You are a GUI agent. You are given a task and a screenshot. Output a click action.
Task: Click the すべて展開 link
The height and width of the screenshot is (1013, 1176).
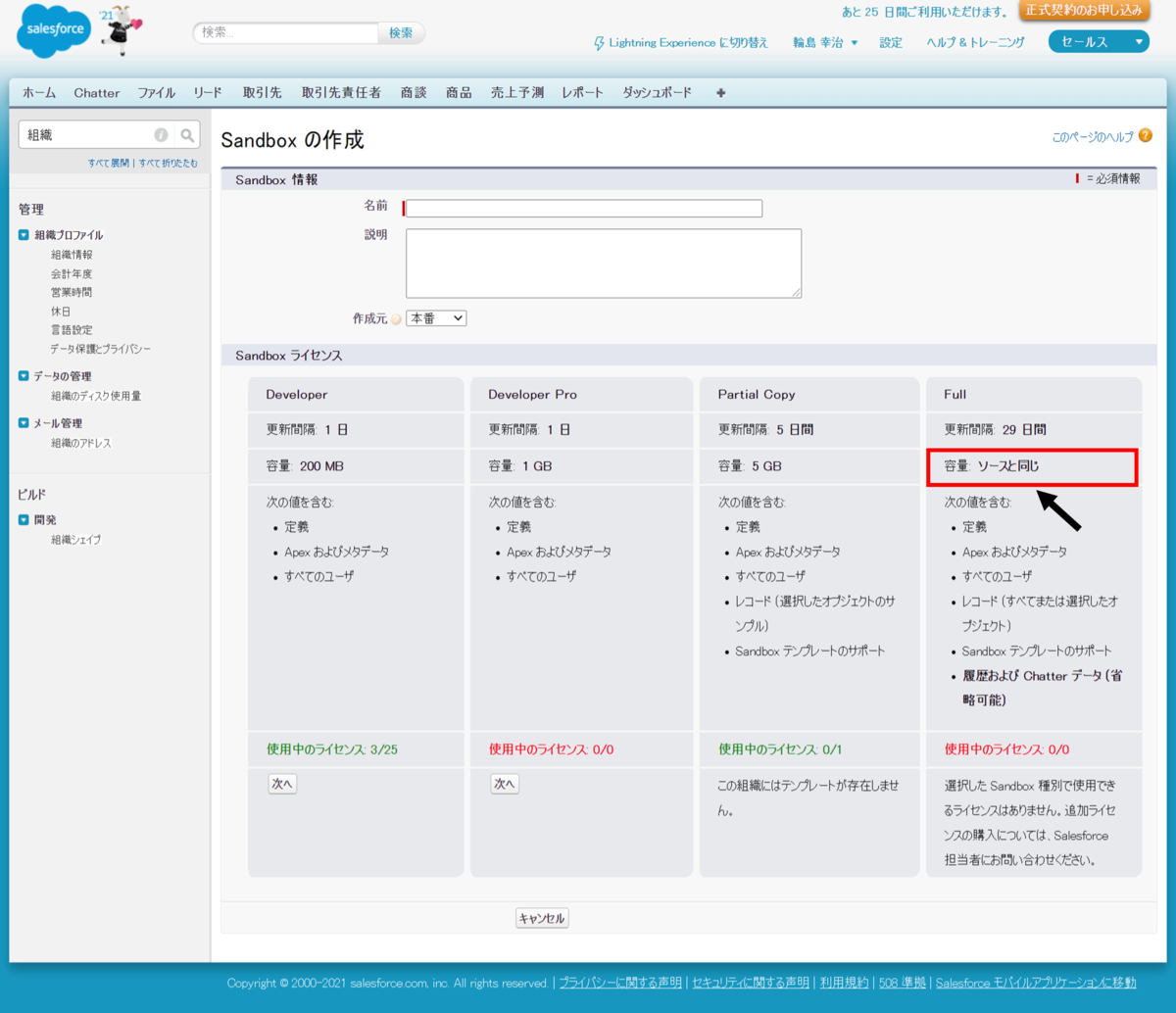tap(108, 164)
